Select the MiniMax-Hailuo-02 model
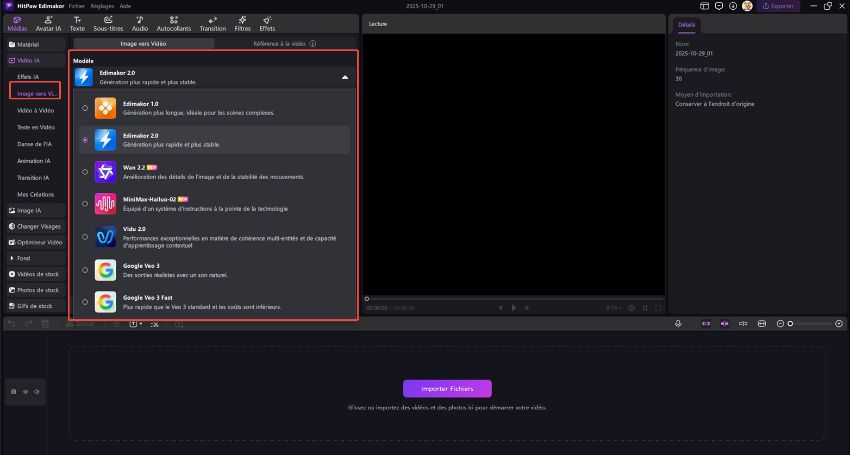Viewport: 850px width, 455px height. (214, 204)
